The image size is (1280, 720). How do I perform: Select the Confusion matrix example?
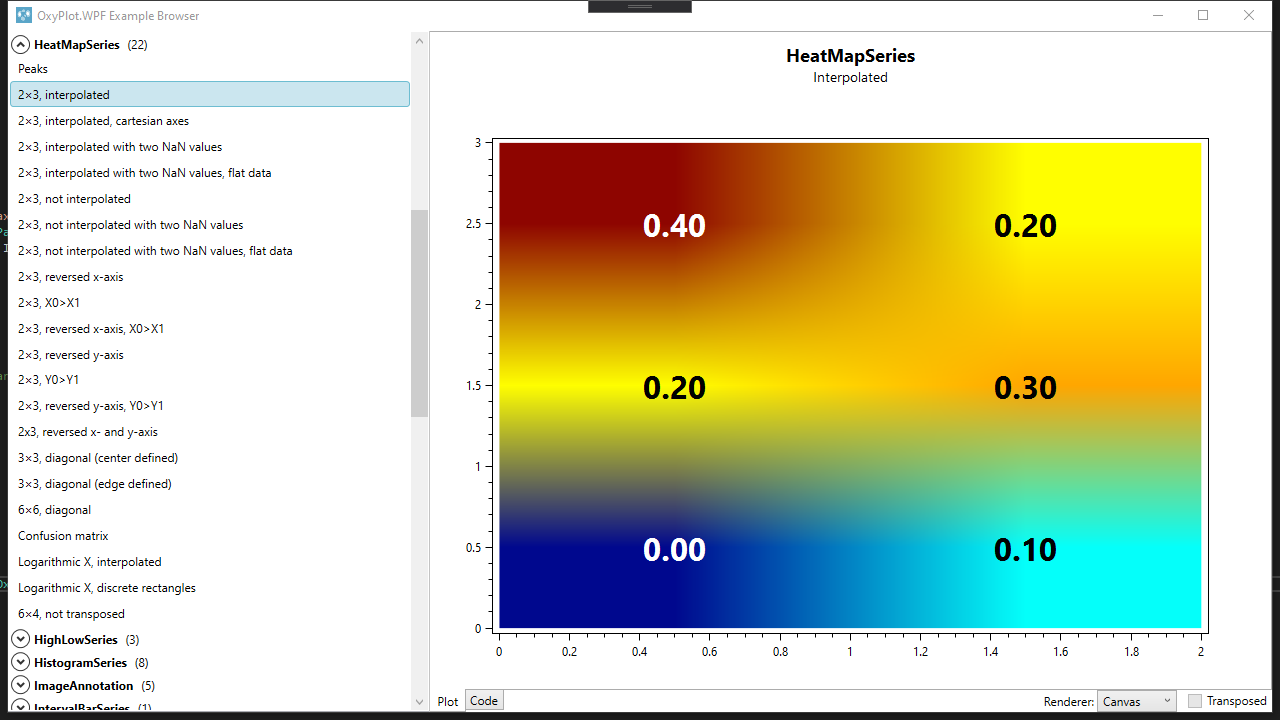[62, 535]
